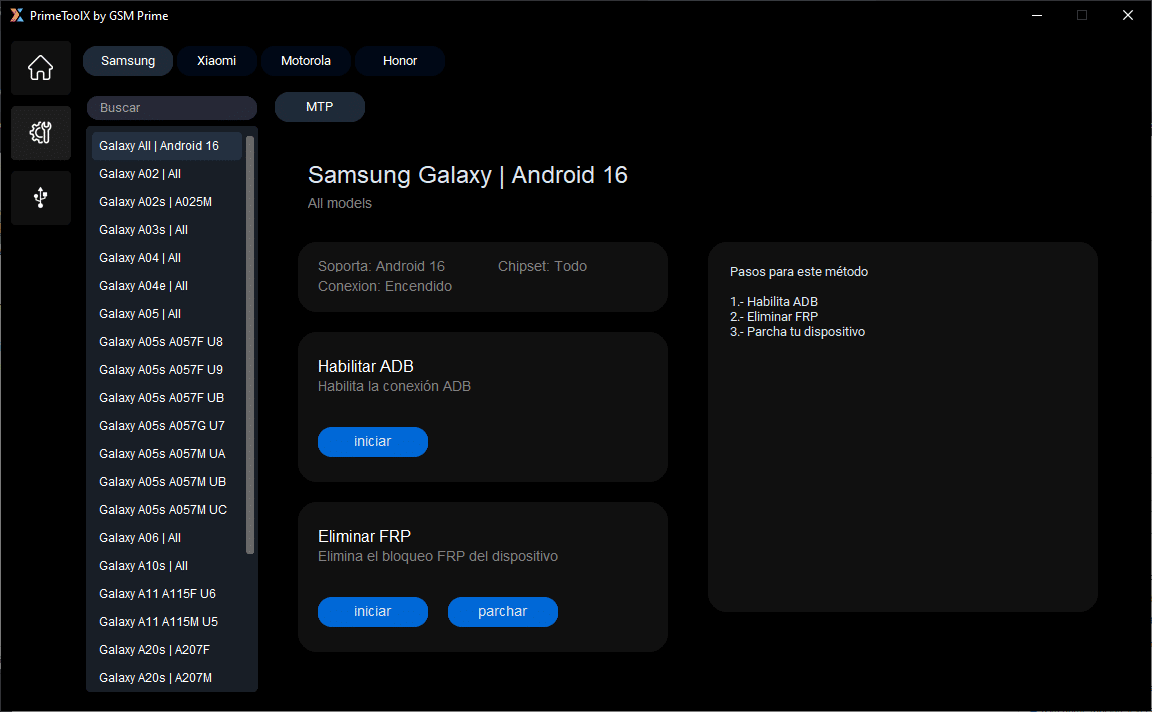This screenshot has width=1152, height=712.
Task: Select the Motorola brand tab
Action: [x=305, y=61]
